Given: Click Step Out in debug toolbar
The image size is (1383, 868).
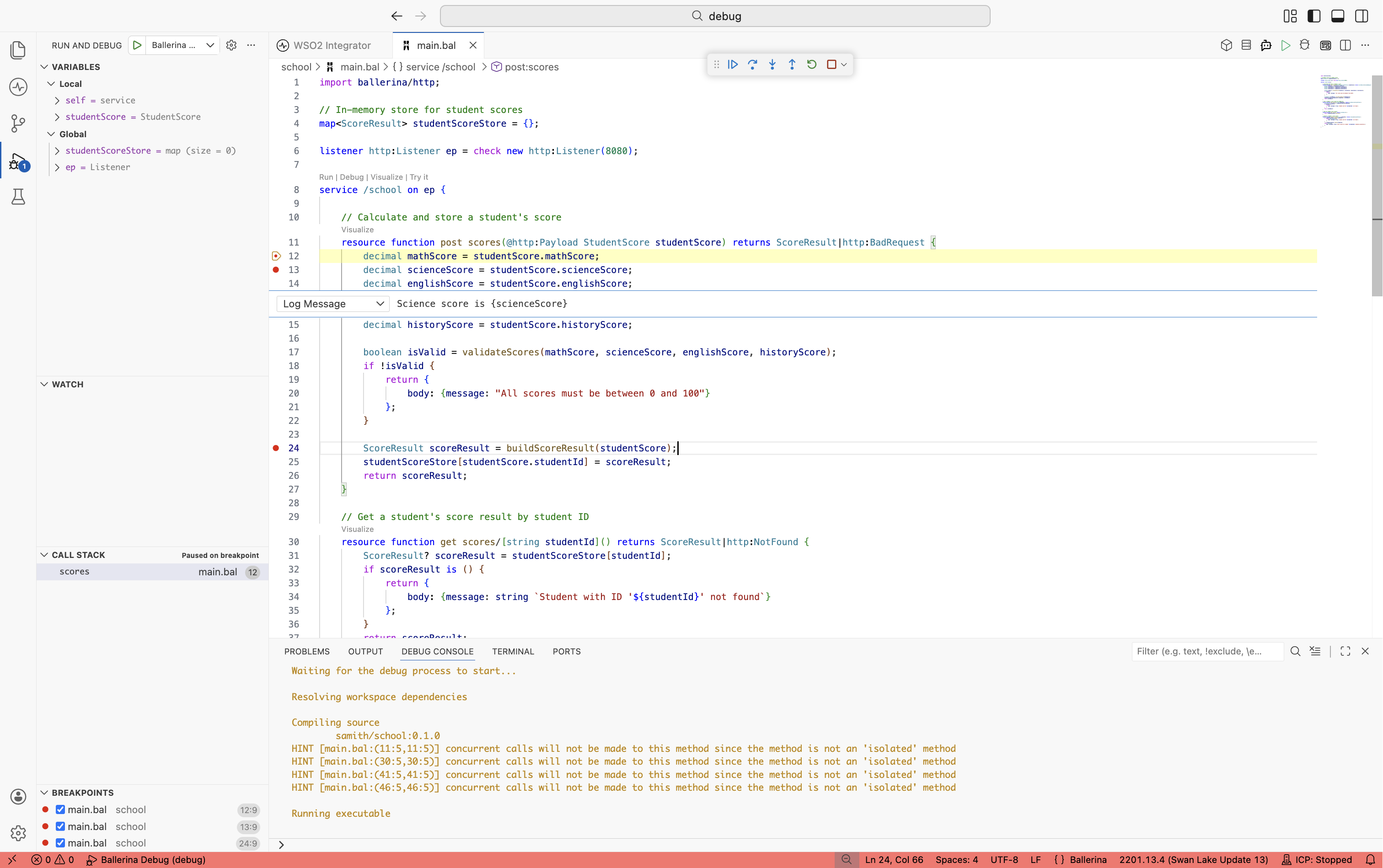Looking at the screenshot, I should 792,64.
